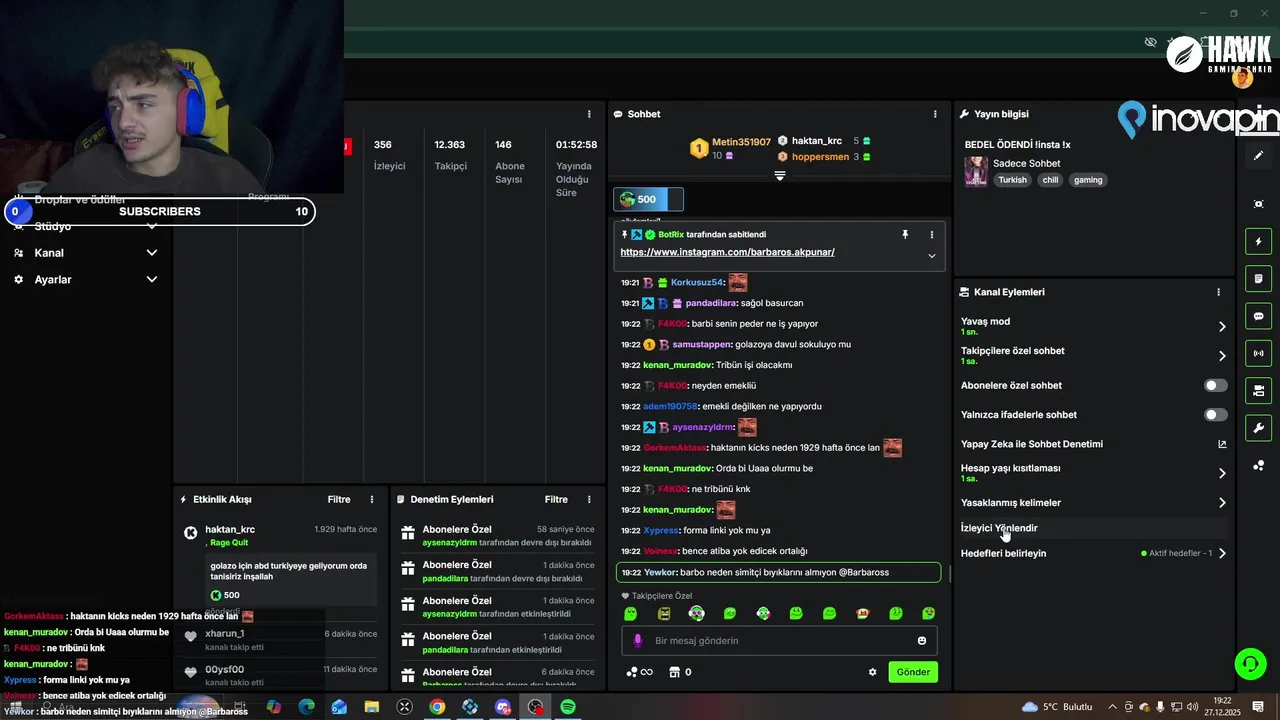
Task: Click the camera frame icon in right sidebar
Action: click(1258, 204)
